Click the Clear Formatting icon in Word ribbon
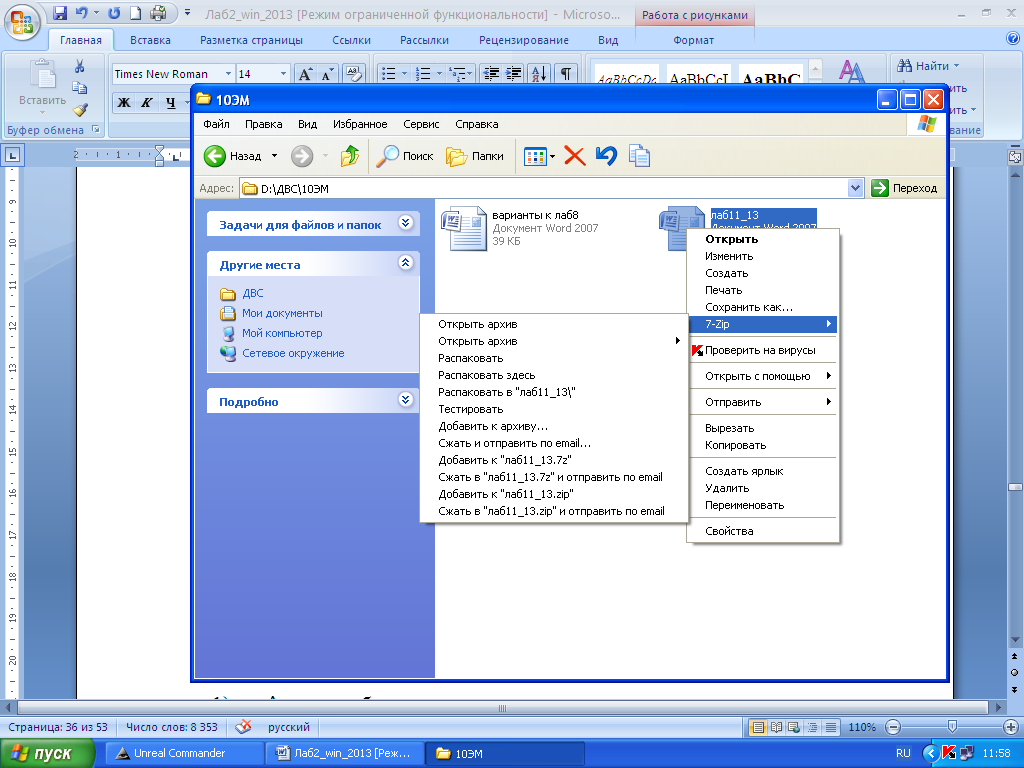The width and height of the screenshot is (1024, 768). [353, 74]
